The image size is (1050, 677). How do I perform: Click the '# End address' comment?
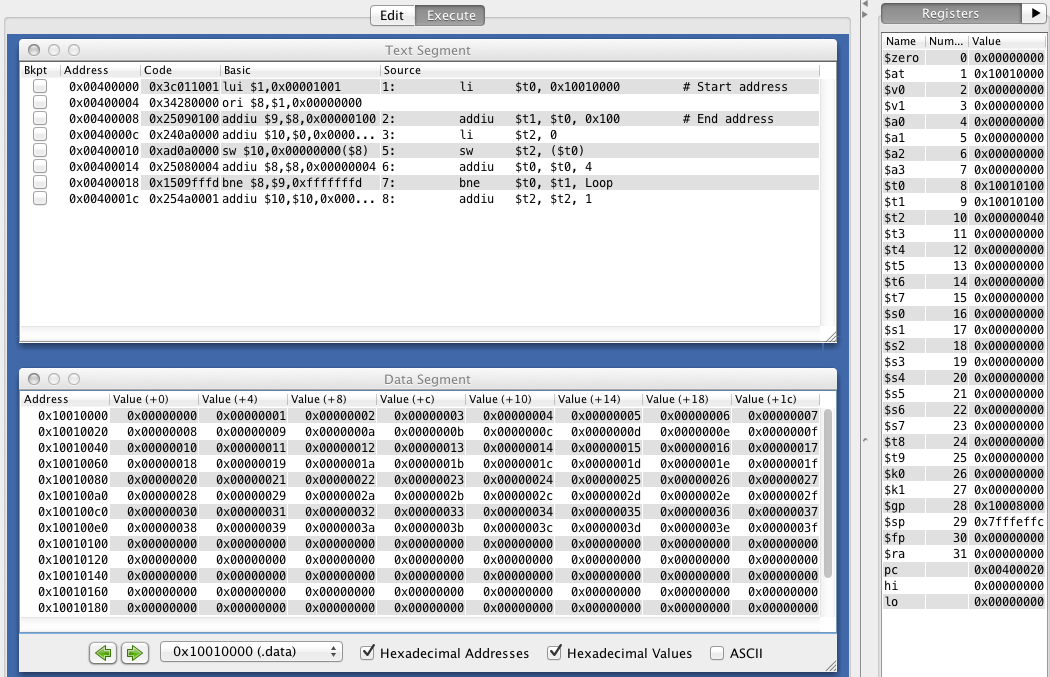[x=728, y=119]
